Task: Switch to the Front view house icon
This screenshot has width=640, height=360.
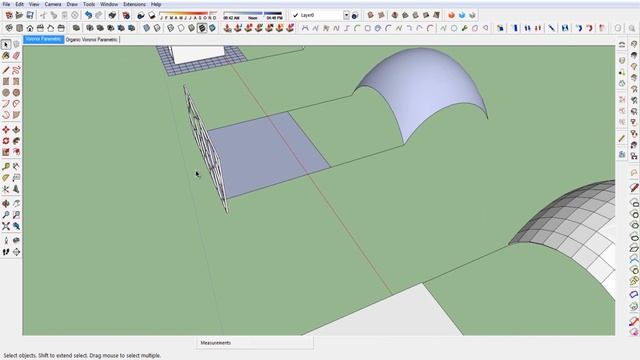Action: [30, 28]
